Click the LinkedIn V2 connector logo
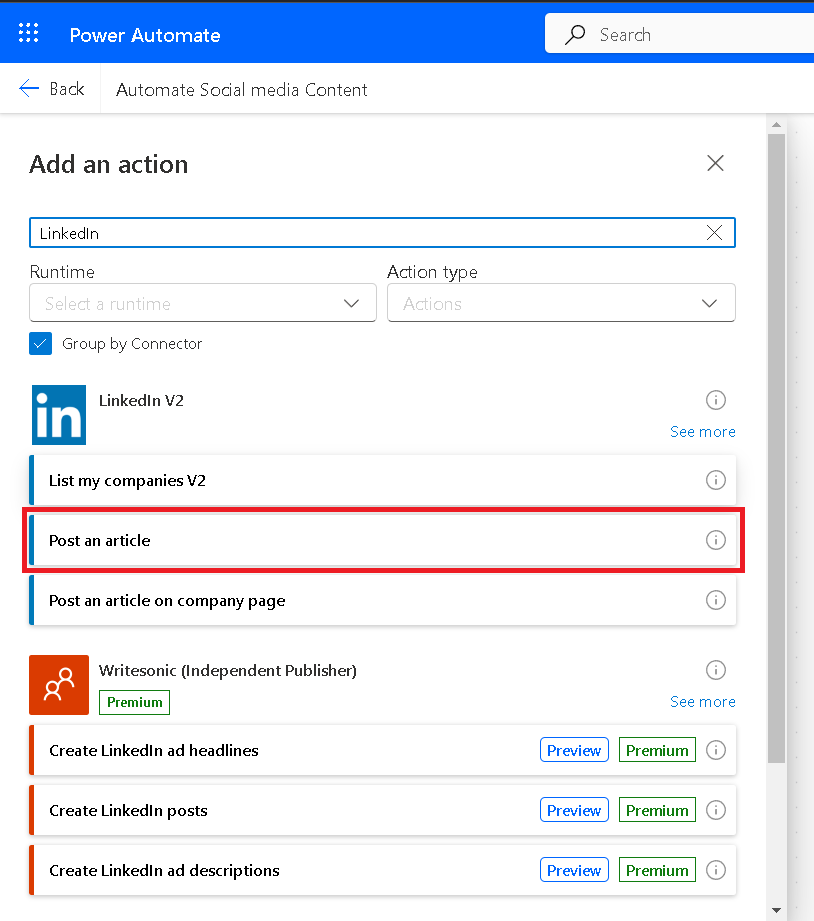The image size is (814, 921). point(58,414)
